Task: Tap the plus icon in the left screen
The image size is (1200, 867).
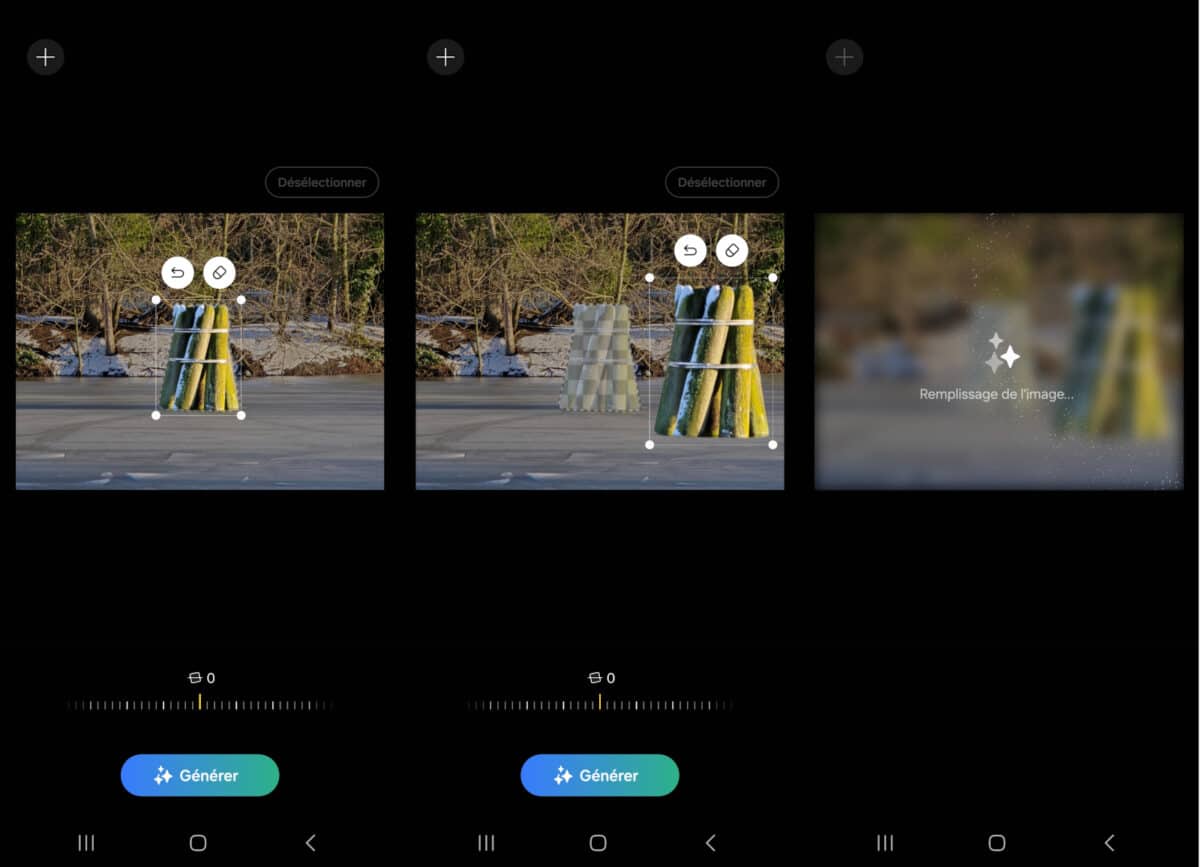Action: tap(45, 57)
